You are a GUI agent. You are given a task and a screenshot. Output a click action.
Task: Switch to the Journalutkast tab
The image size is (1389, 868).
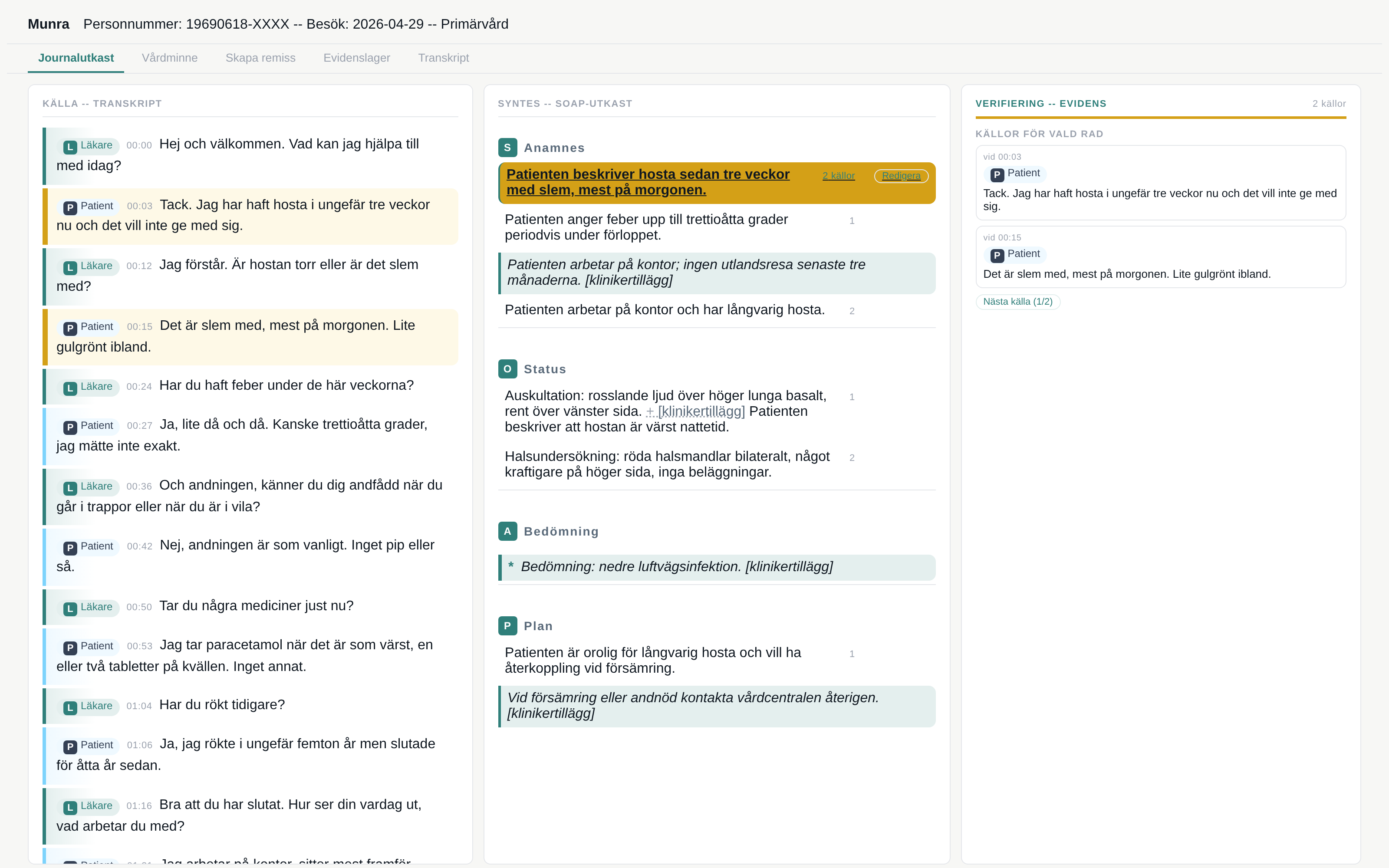coord(76,58)
